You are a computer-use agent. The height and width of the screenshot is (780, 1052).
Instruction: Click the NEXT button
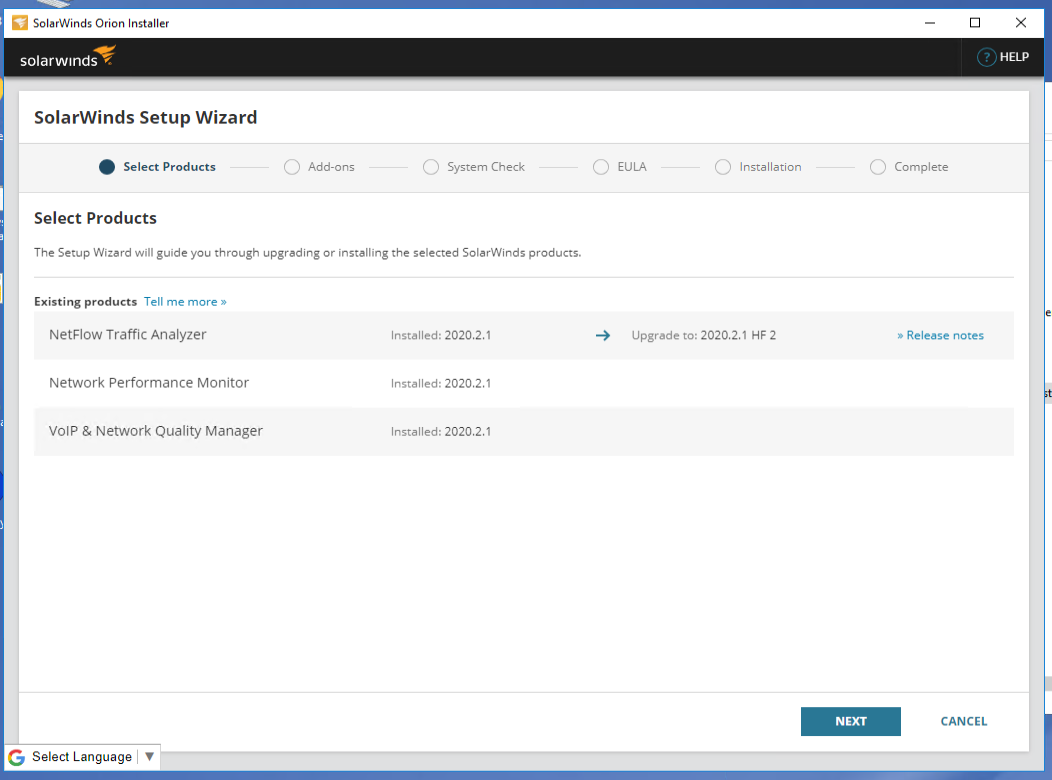click(x=850, y=722)
